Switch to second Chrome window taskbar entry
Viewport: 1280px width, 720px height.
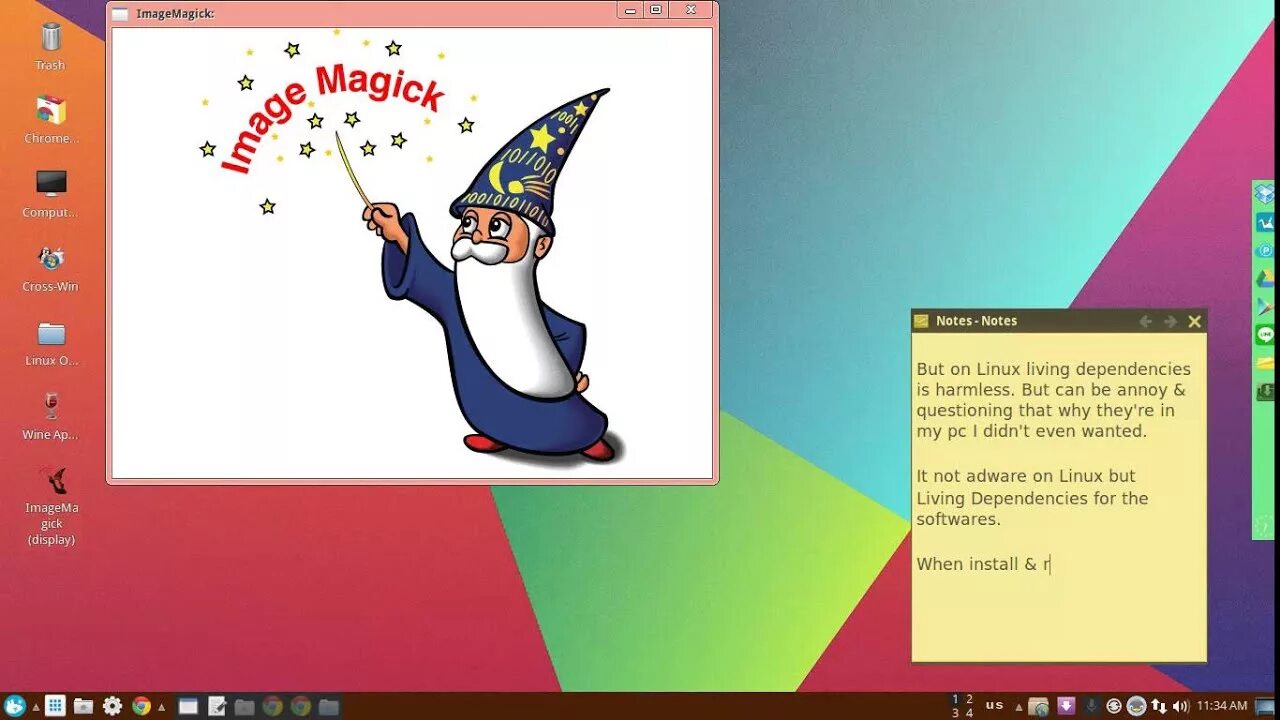[x=301, y=706]
